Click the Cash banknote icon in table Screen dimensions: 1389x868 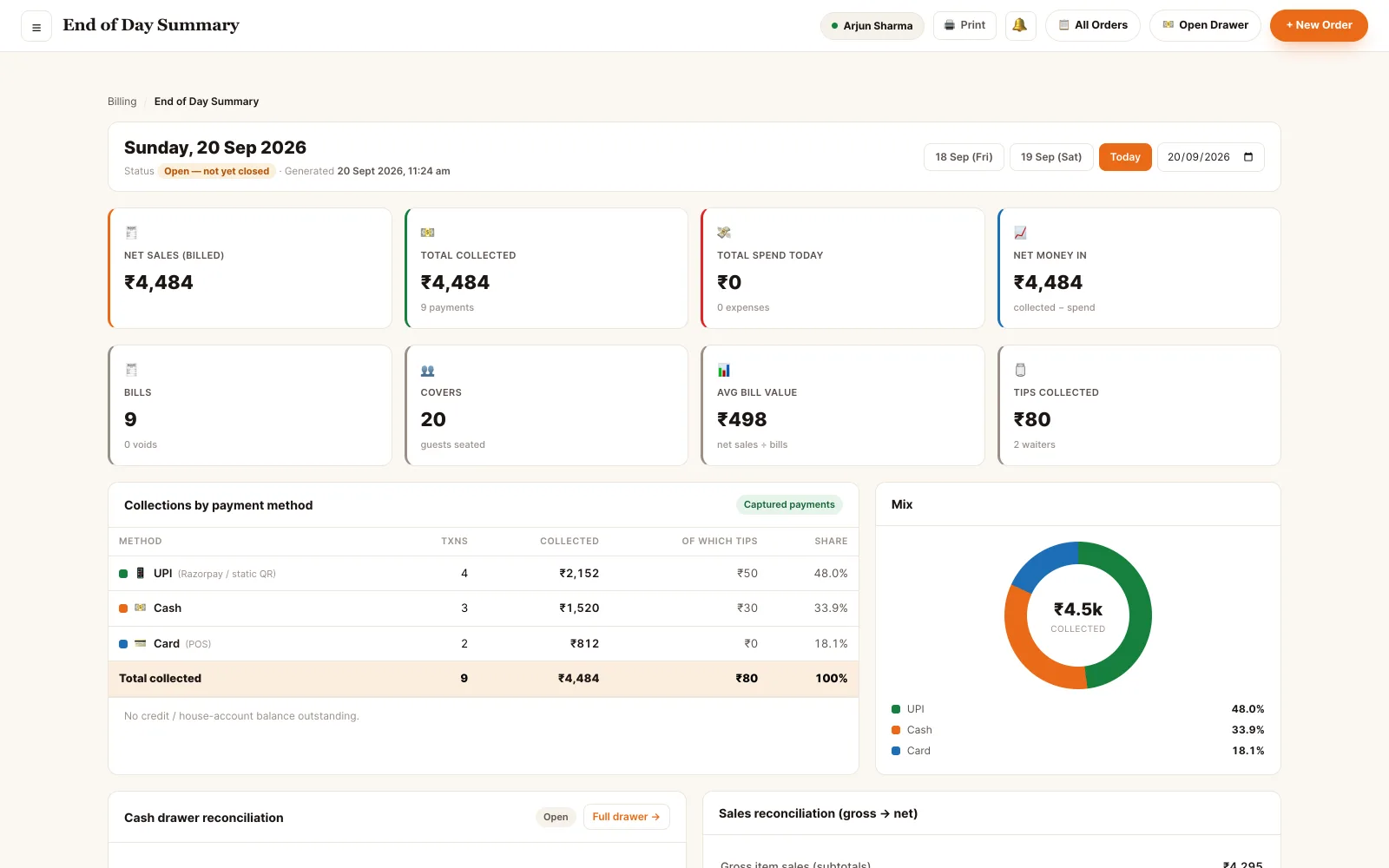pyautogui.click(x=141, y=608)
